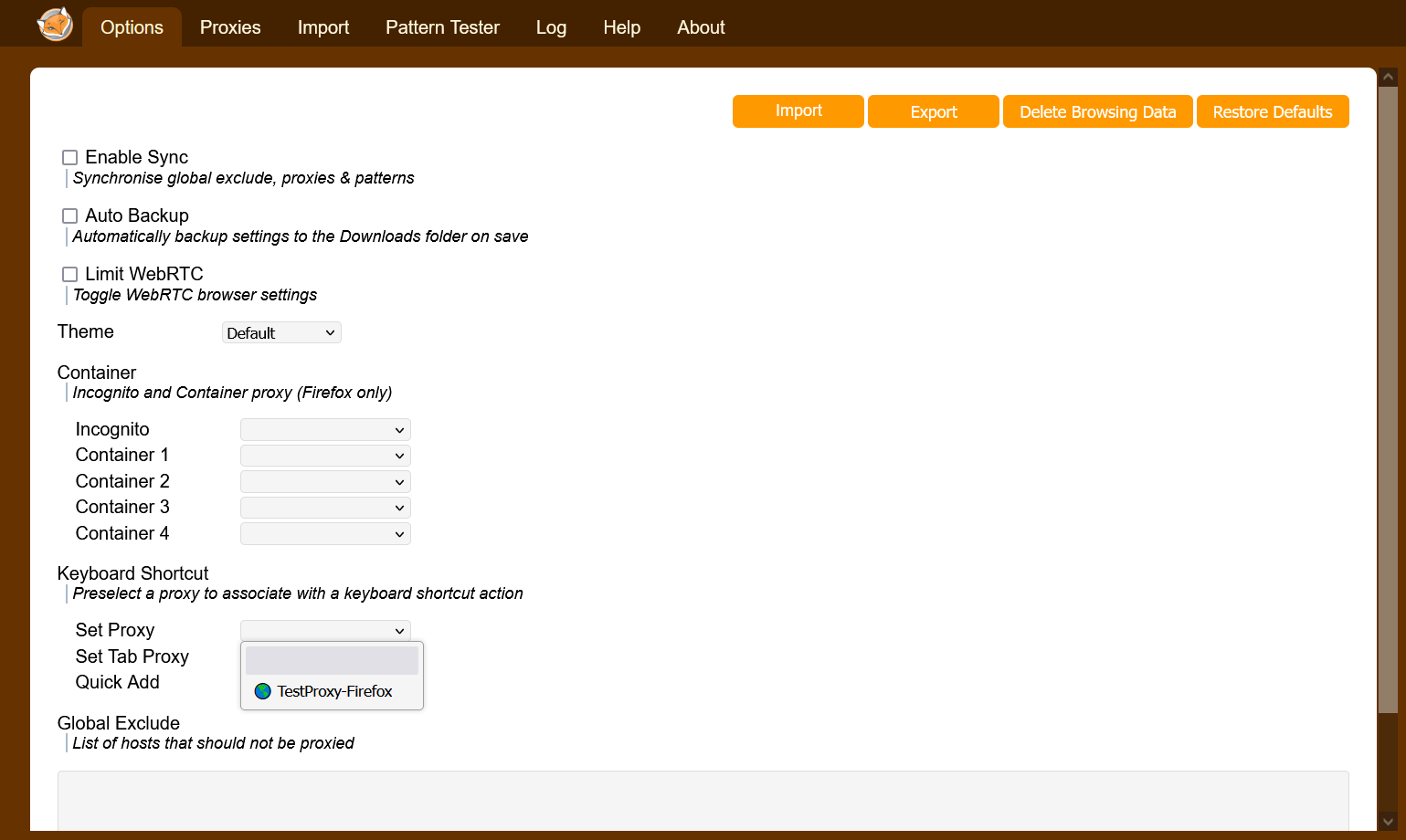Expand the Container 3 proxy dropdown
The image size is (1406, 840).
coord(325,508)
